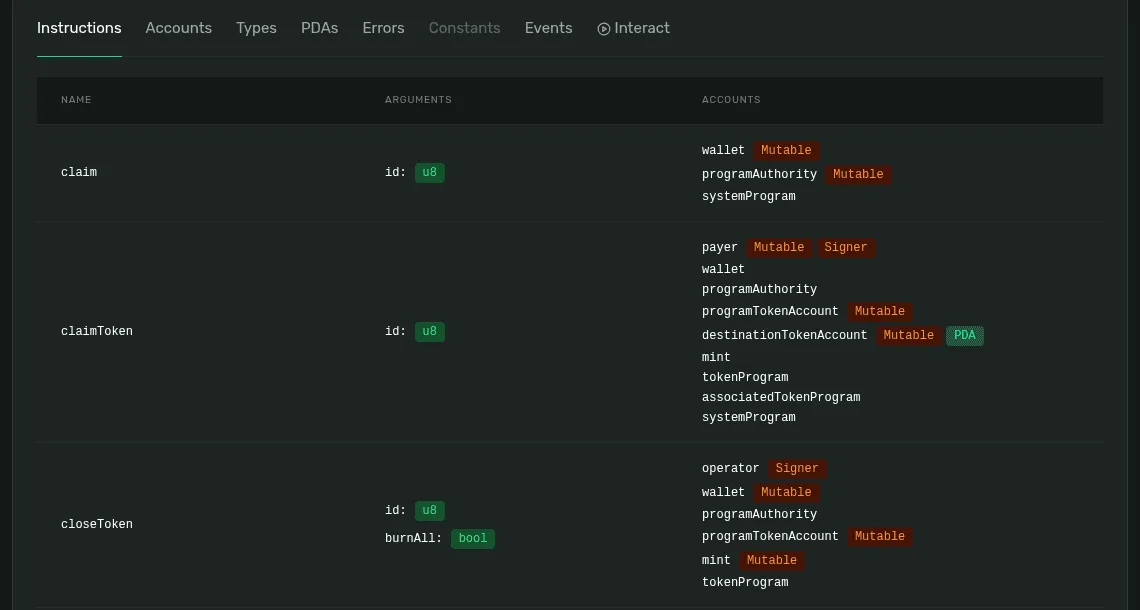The image size is (1140, 610).
Task: Select the claimToken instruction name
Action: 97,331
